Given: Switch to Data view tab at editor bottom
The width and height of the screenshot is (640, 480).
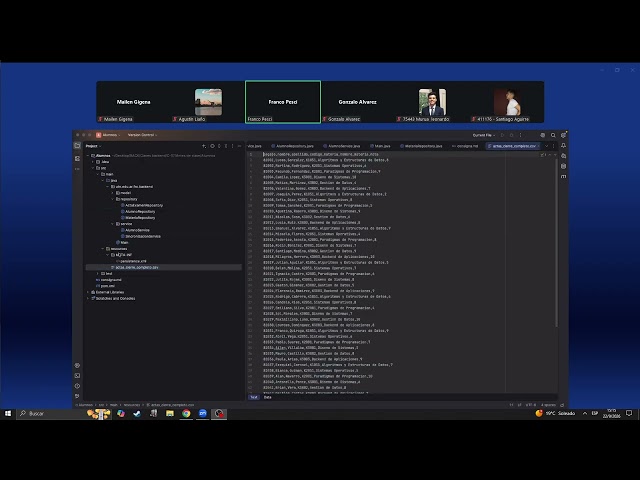Looking at the screenshot, I should click(x=267, y=397).
